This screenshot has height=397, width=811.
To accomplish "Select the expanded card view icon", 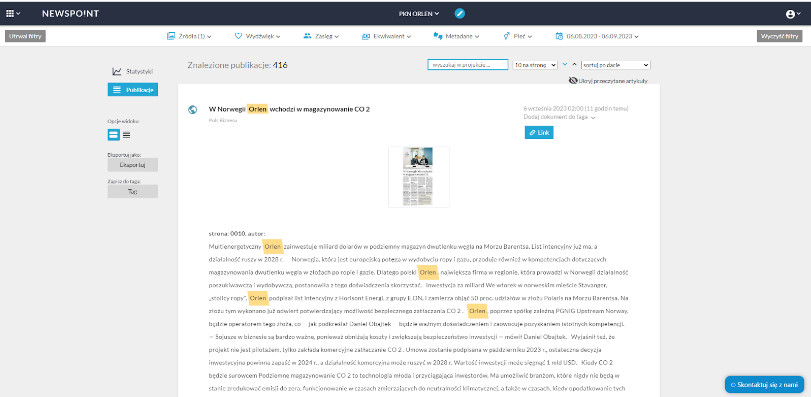I will click(113, 135).
